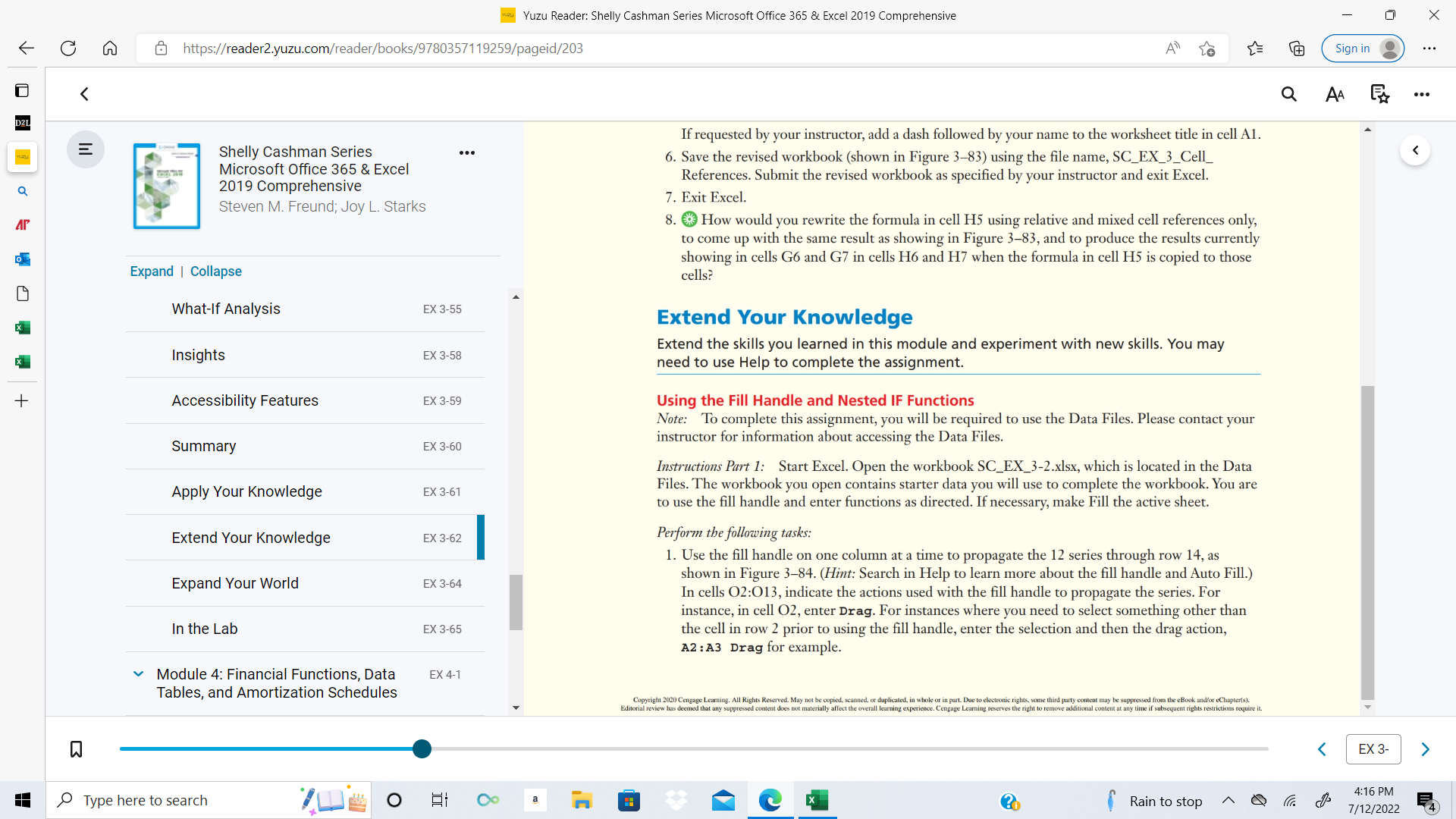Go to Accessibility Features section

coord(305,400)
